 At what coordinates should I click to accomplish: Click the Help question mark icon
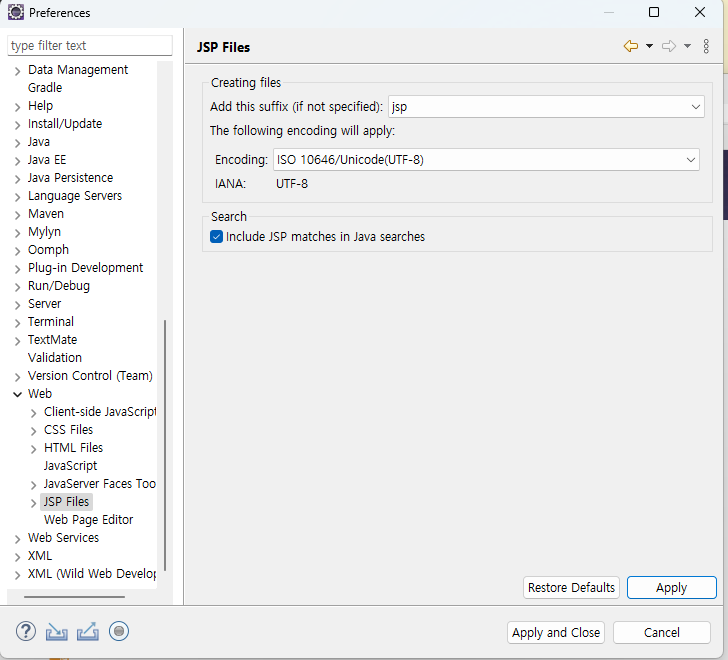pos(26,631)
